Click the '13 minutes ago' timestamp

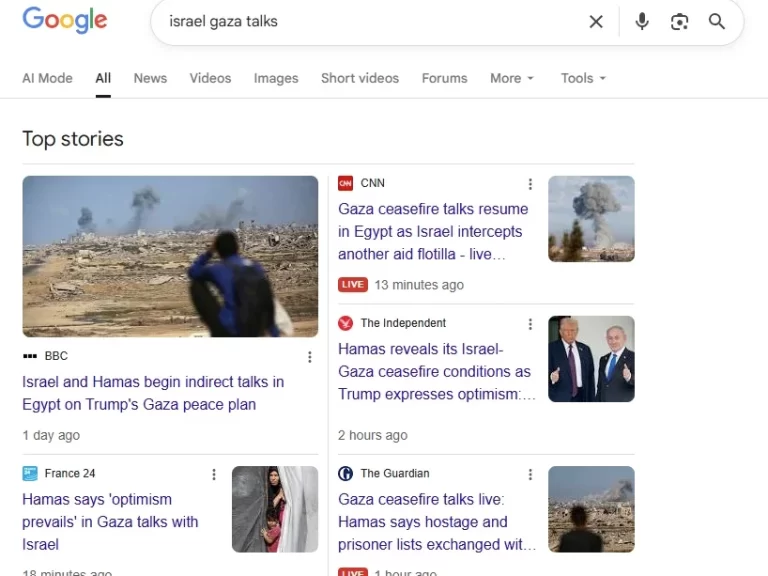pyautogui.click(x=419, y=285)
